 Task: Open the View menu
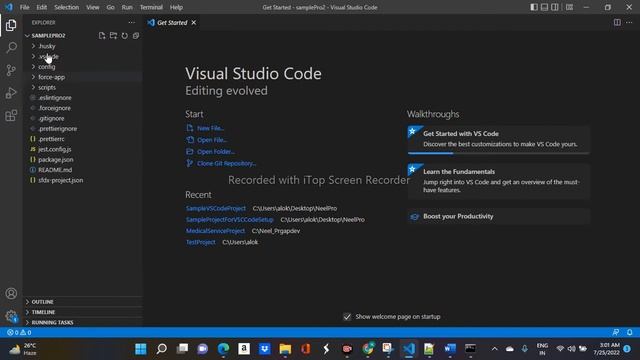pos(93,7)
